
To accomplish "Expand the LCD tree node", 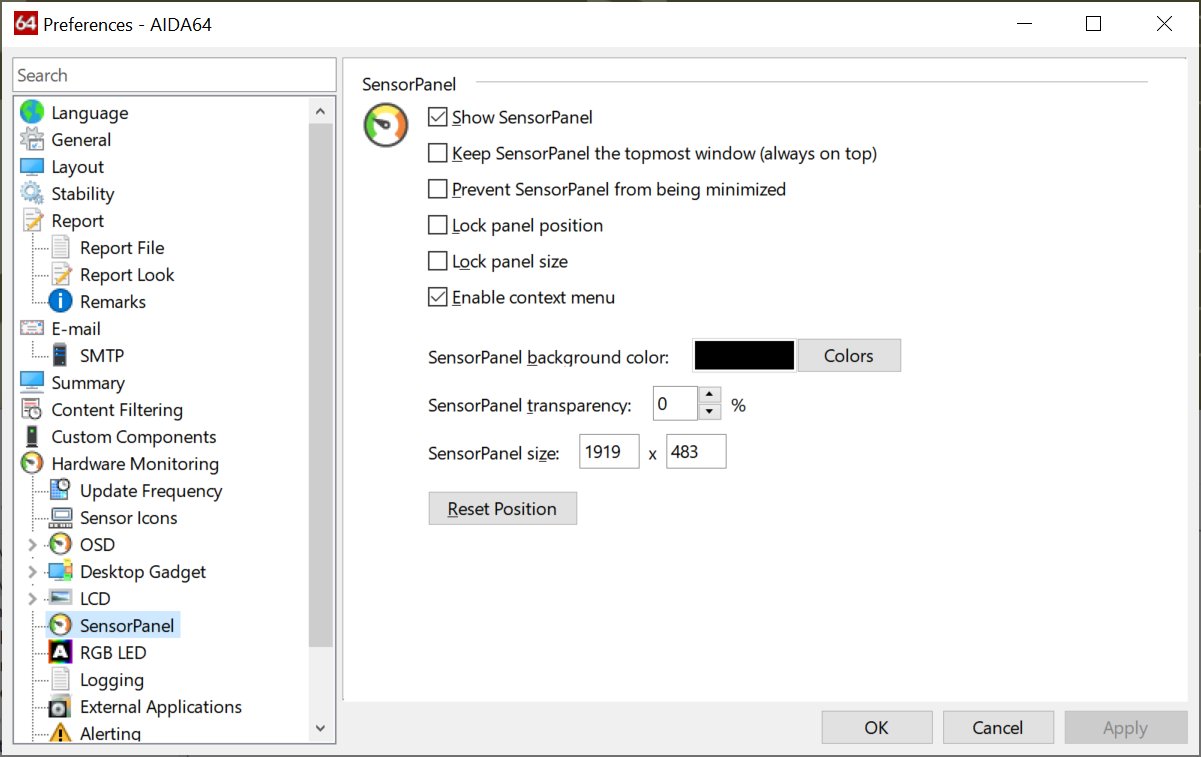I will click(32, 599).
